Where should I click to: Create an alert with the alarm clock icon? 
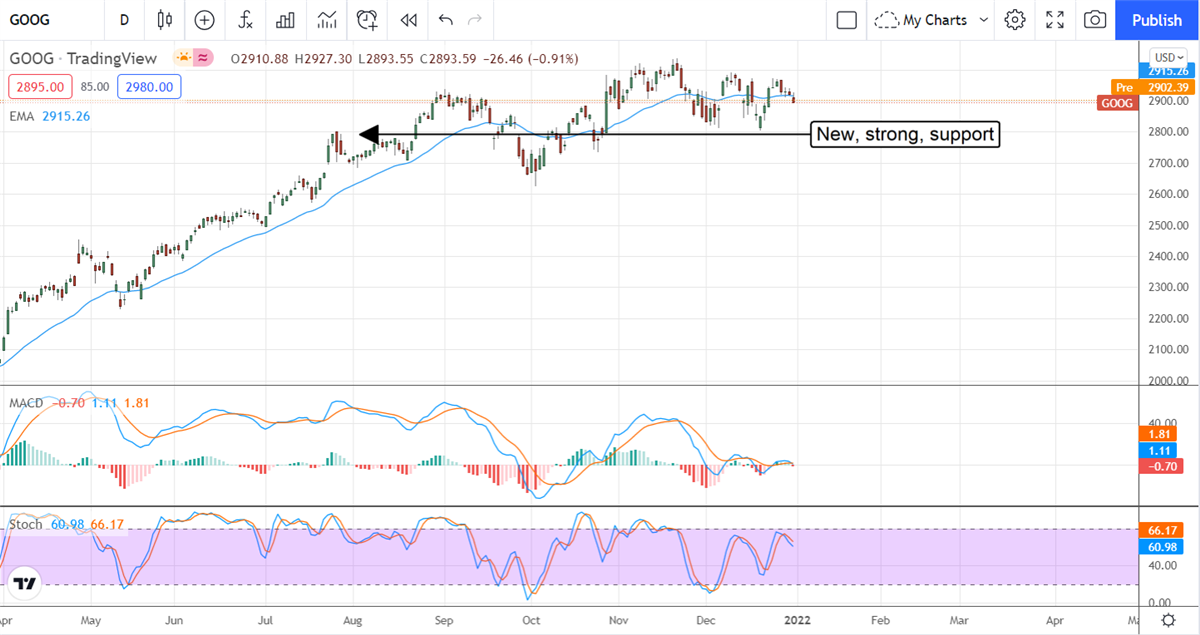[x=368, y=19]
